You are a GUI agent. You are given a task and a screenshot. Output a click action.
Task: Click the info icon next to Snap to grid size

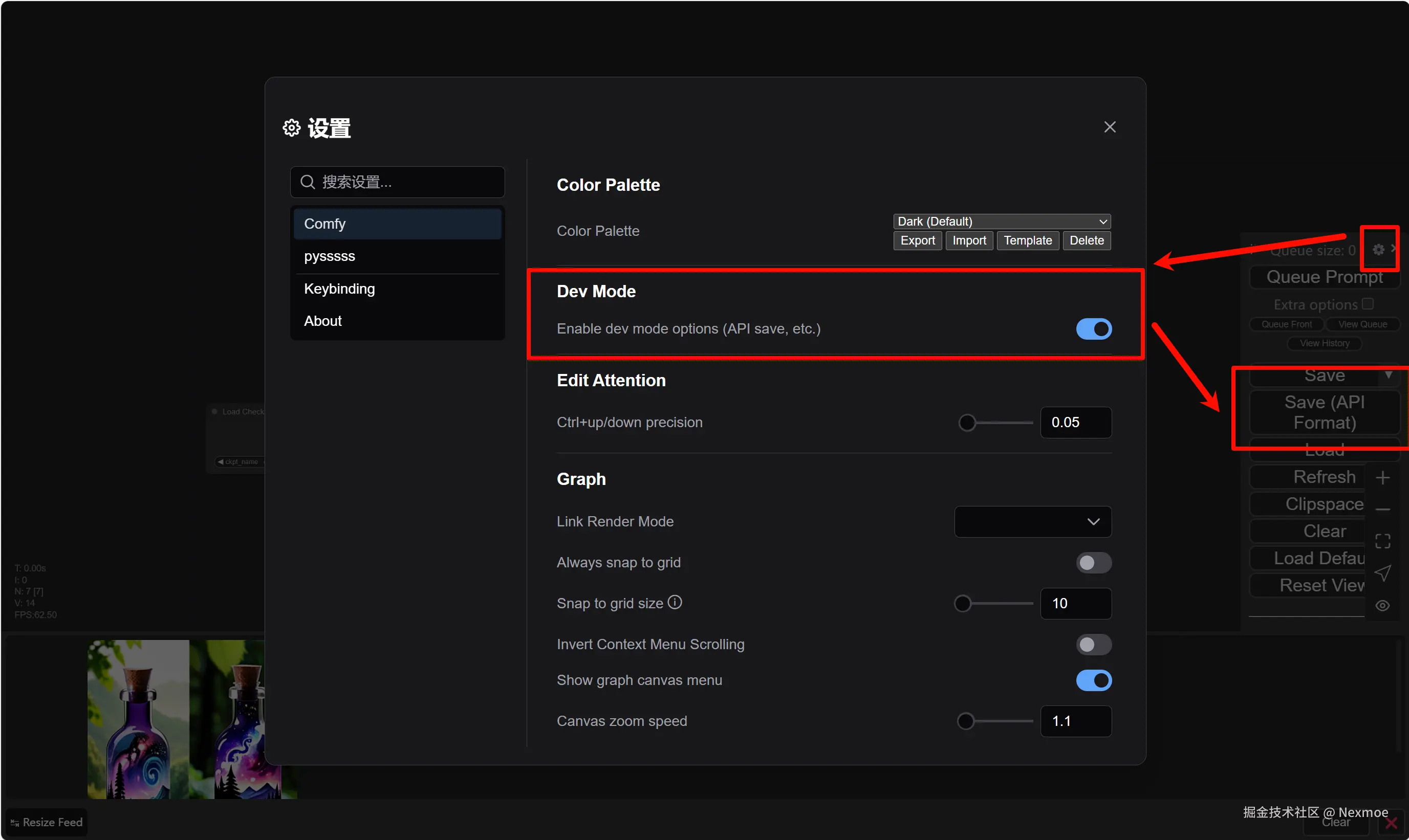tap(675, 602)
